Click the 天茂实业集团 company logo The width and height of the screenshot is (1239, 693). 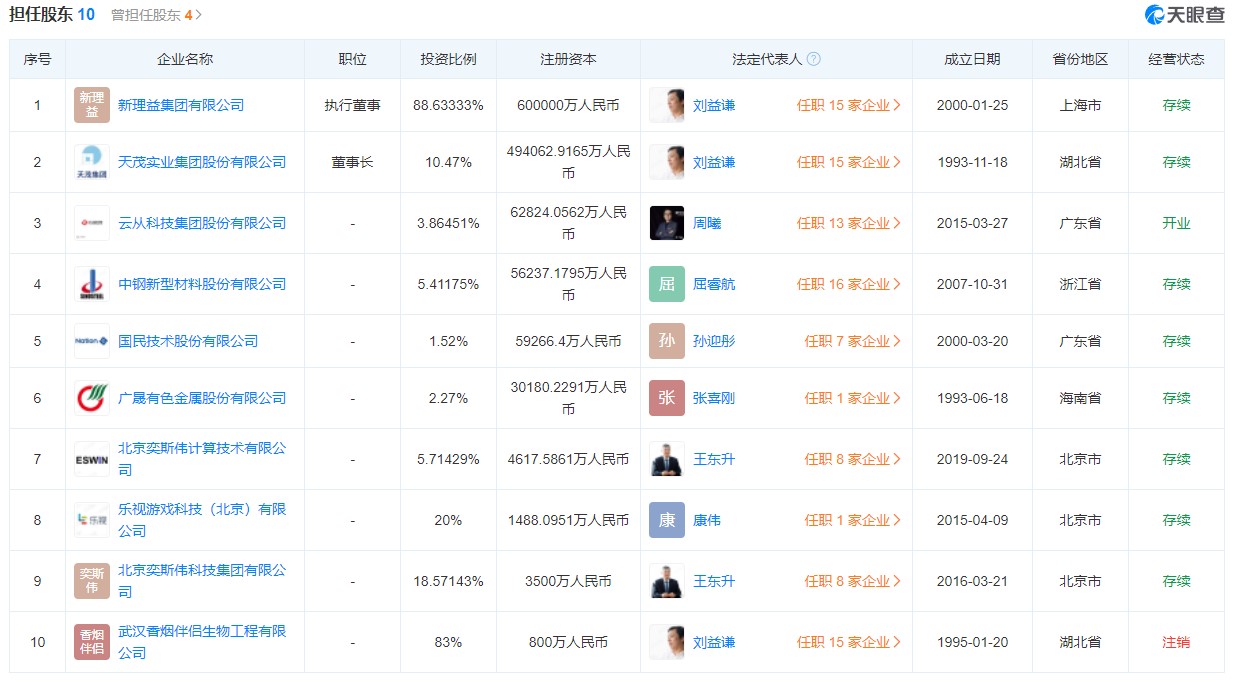click(92, 162)
